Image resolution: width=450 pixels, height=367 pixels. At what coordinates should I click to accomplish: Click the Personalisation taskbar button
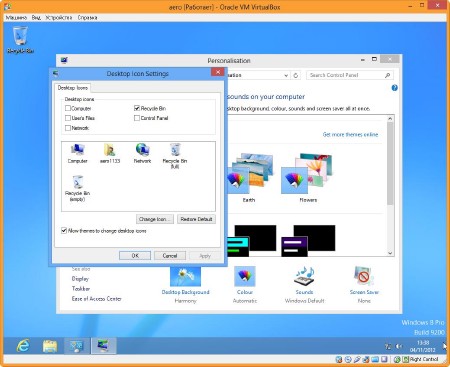(103, 346)
